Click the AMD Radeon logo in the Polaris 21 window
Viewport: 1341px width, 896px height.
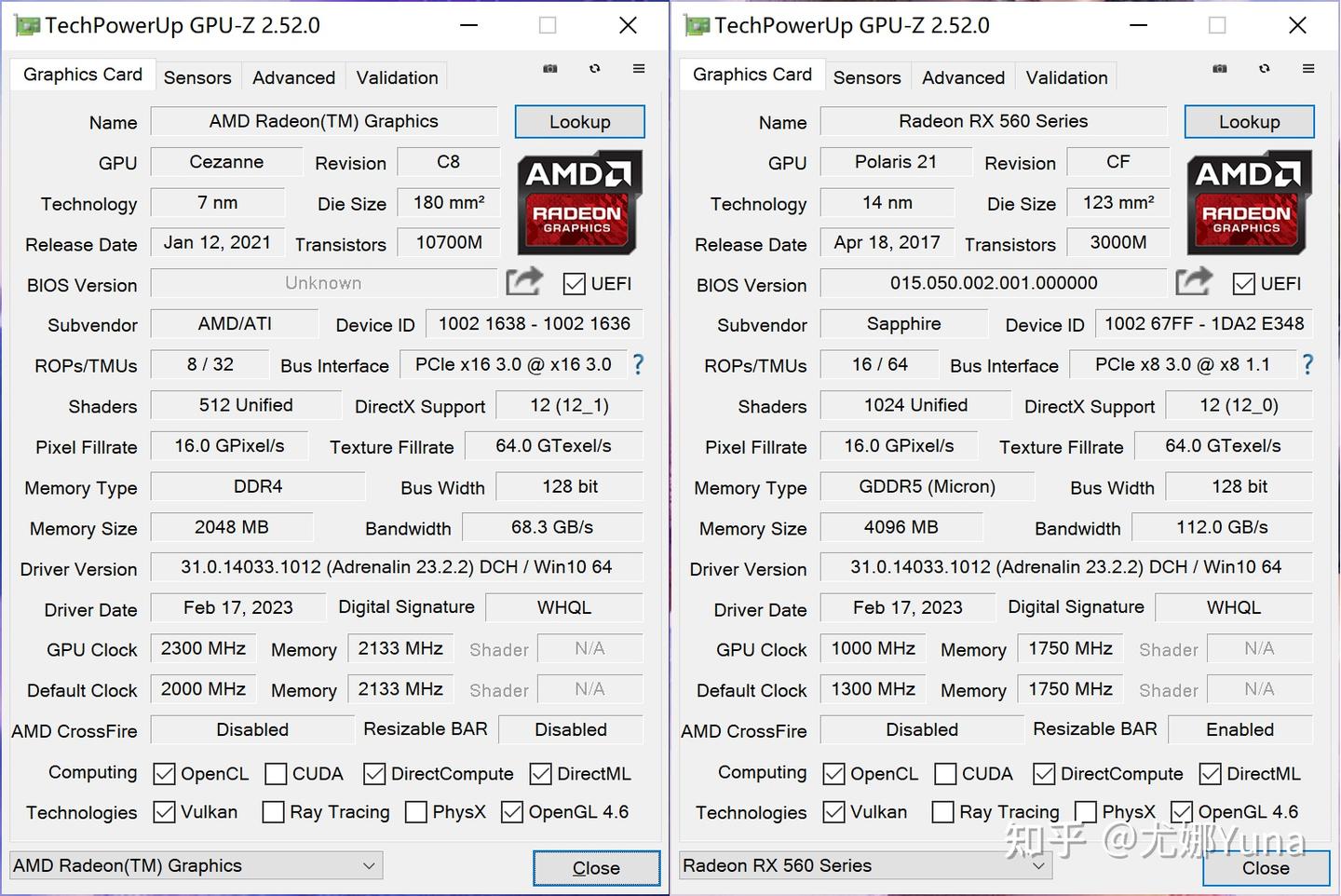click(1250, 202)
